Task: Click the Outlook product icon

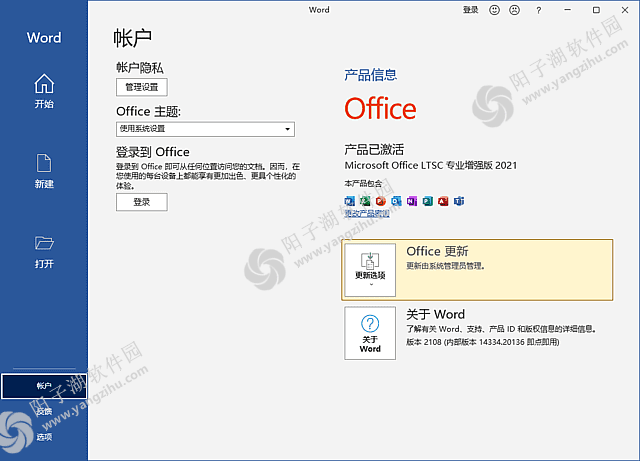Action: tap(396, 201)
